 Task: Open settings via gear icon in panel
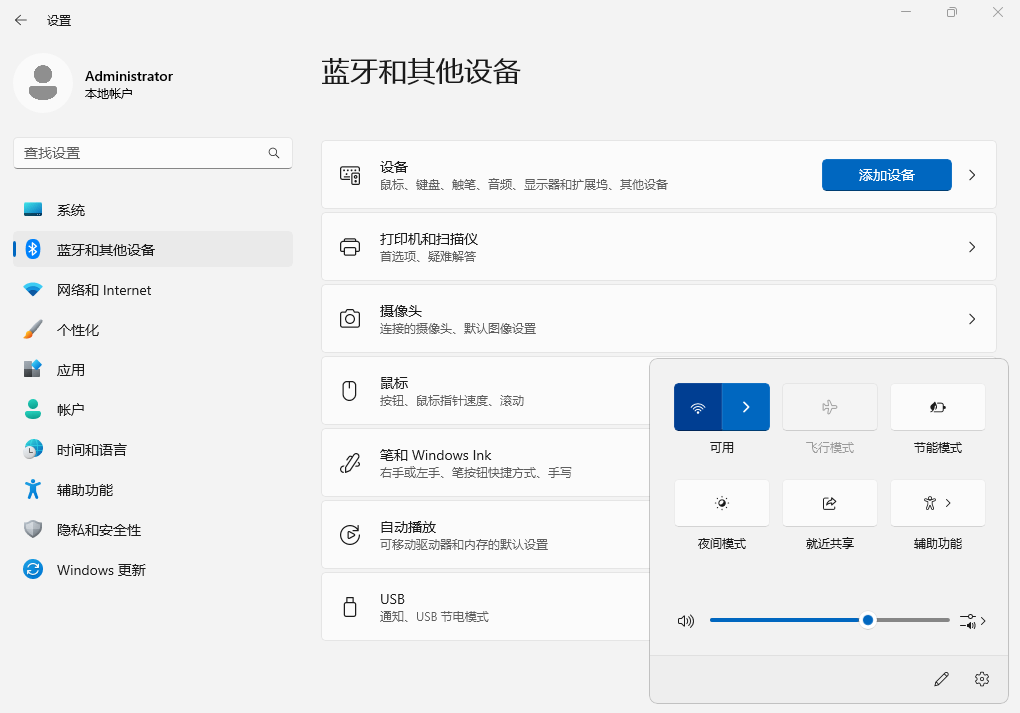tap(982, 679)
